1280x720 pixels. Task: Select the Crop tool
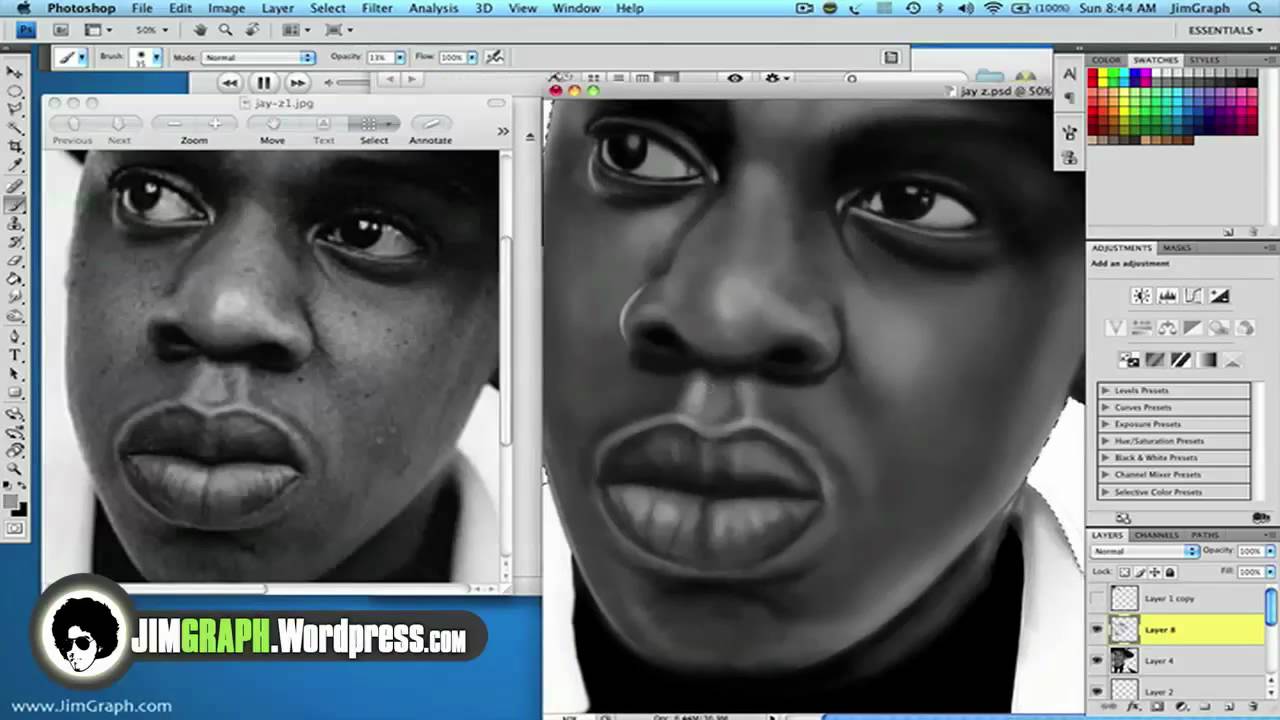[x=16, y=148]
